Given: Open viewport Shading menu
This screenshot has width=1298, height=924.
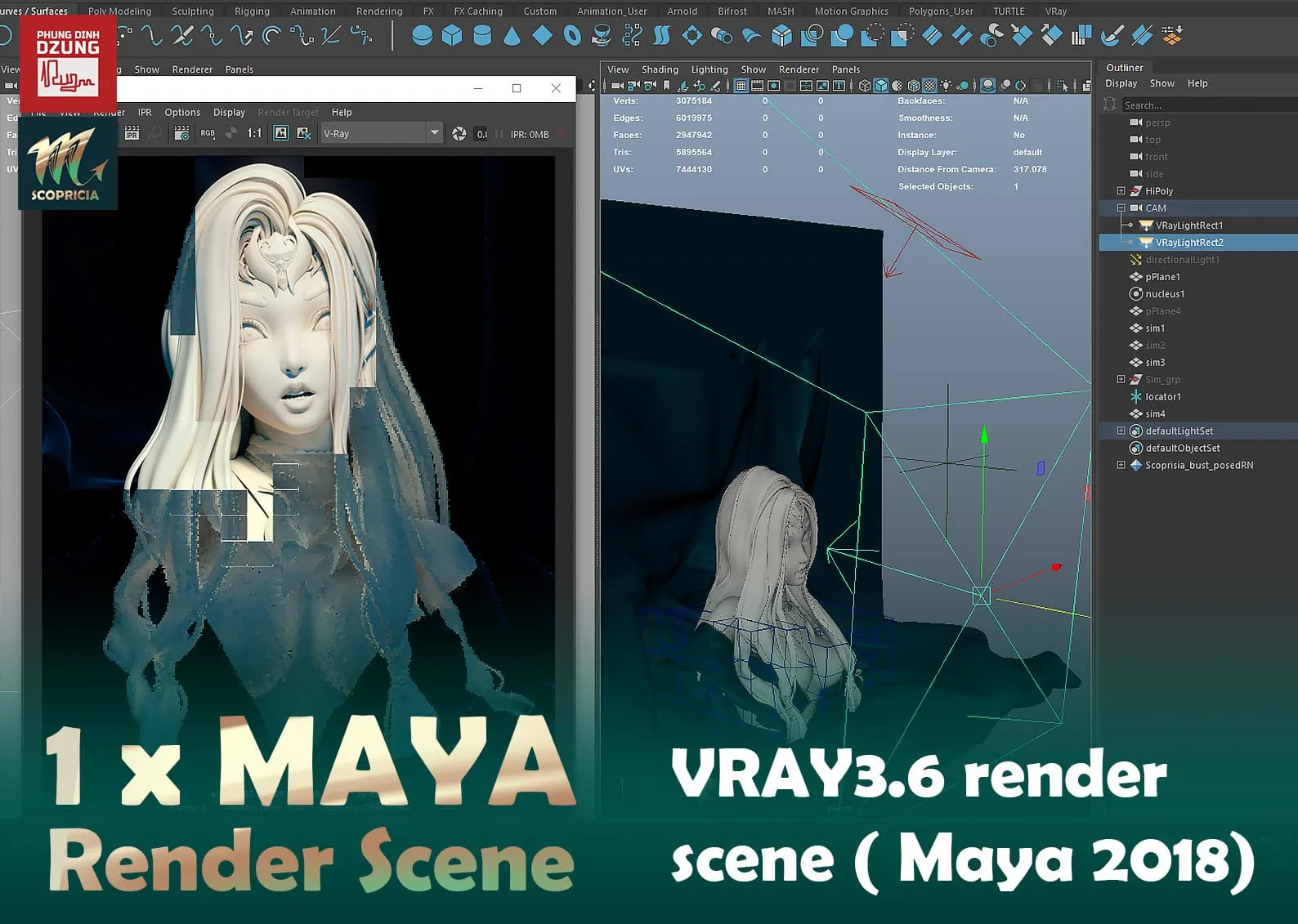Looking at the screenshot, I should point(660,69).
